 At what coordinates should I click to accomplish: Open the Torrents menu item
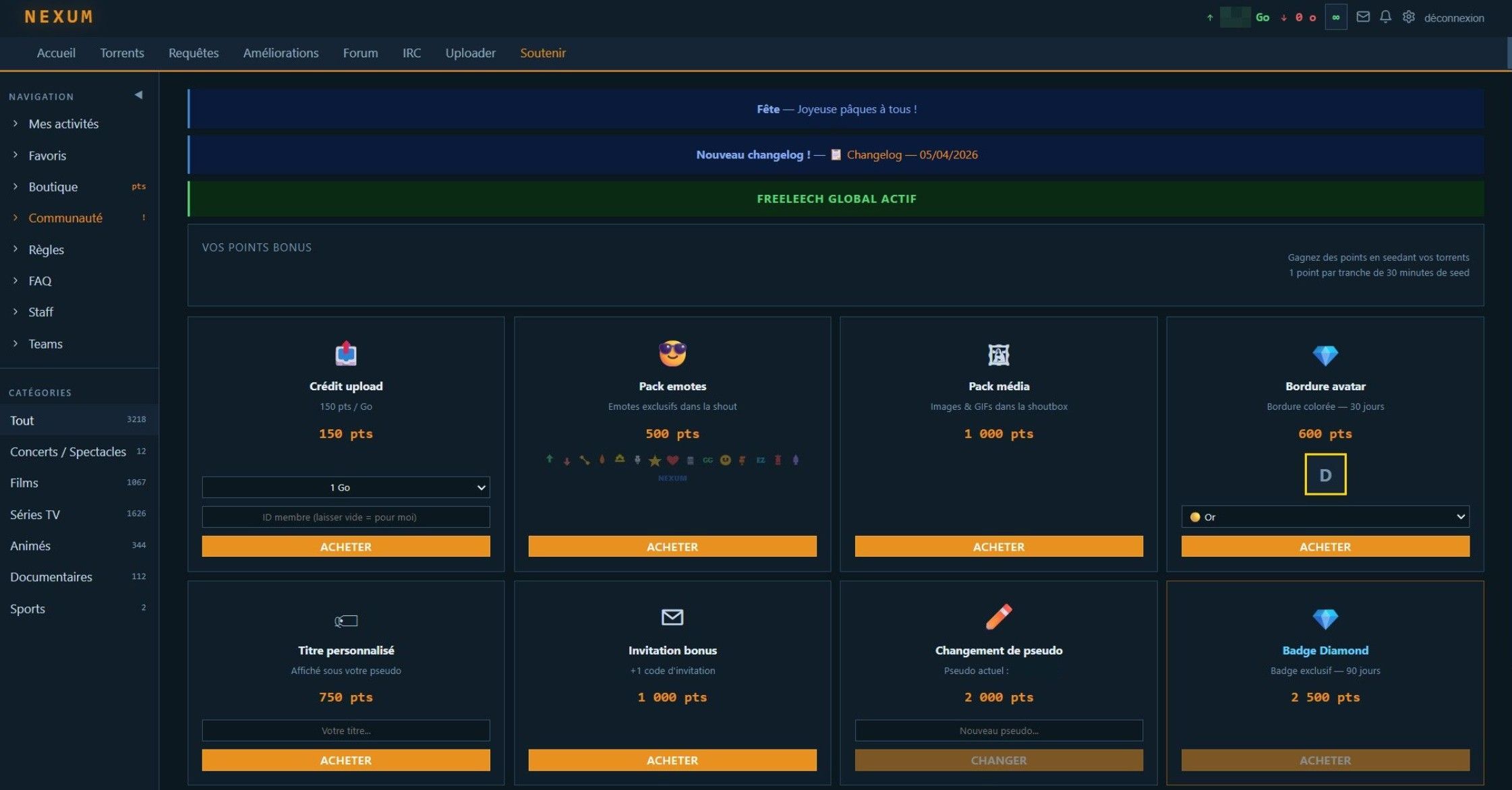click(x=122, y=53)
